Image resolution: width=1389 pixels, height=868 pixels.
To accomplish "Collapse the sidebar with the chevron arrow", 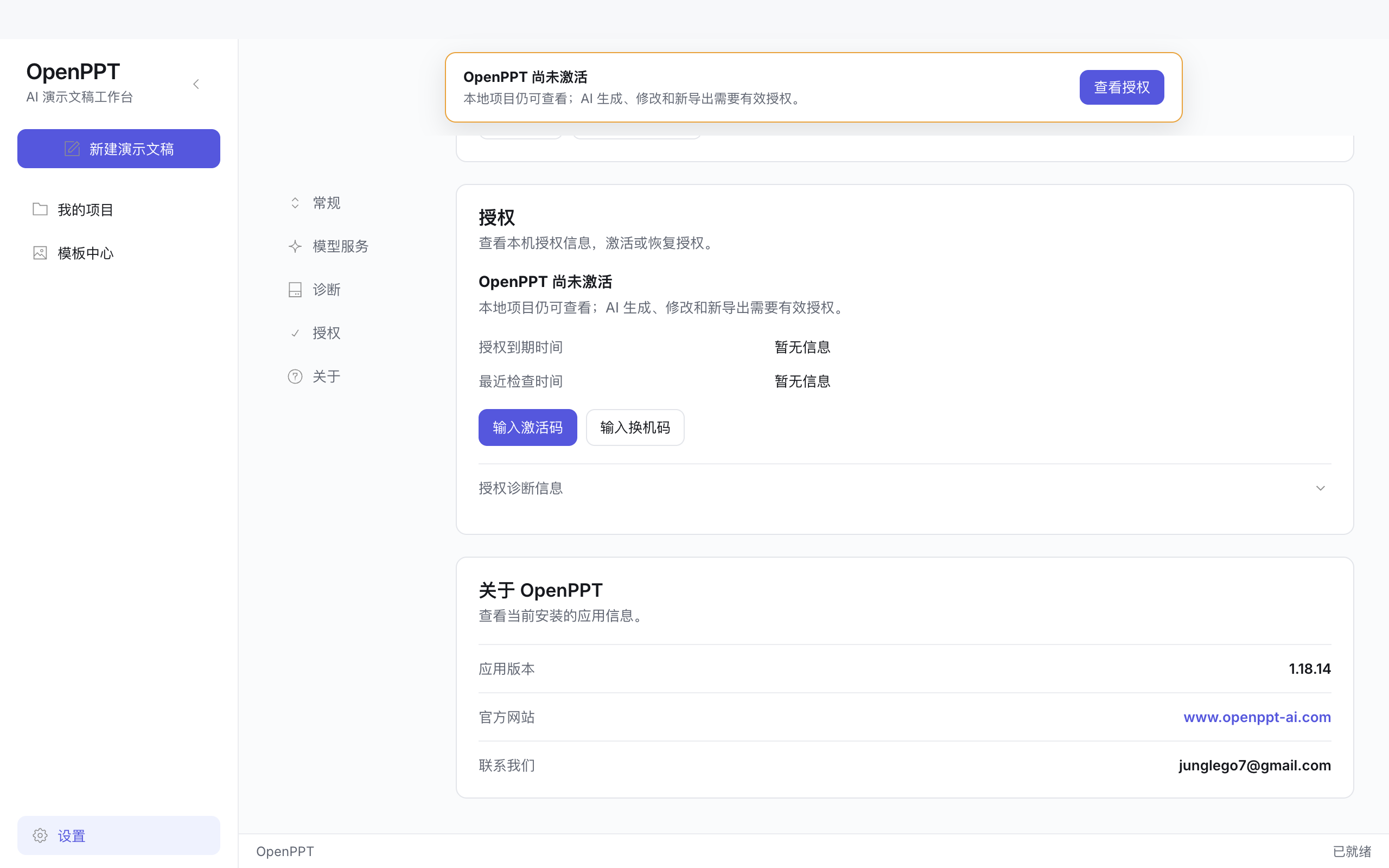I will click(196, 85).
